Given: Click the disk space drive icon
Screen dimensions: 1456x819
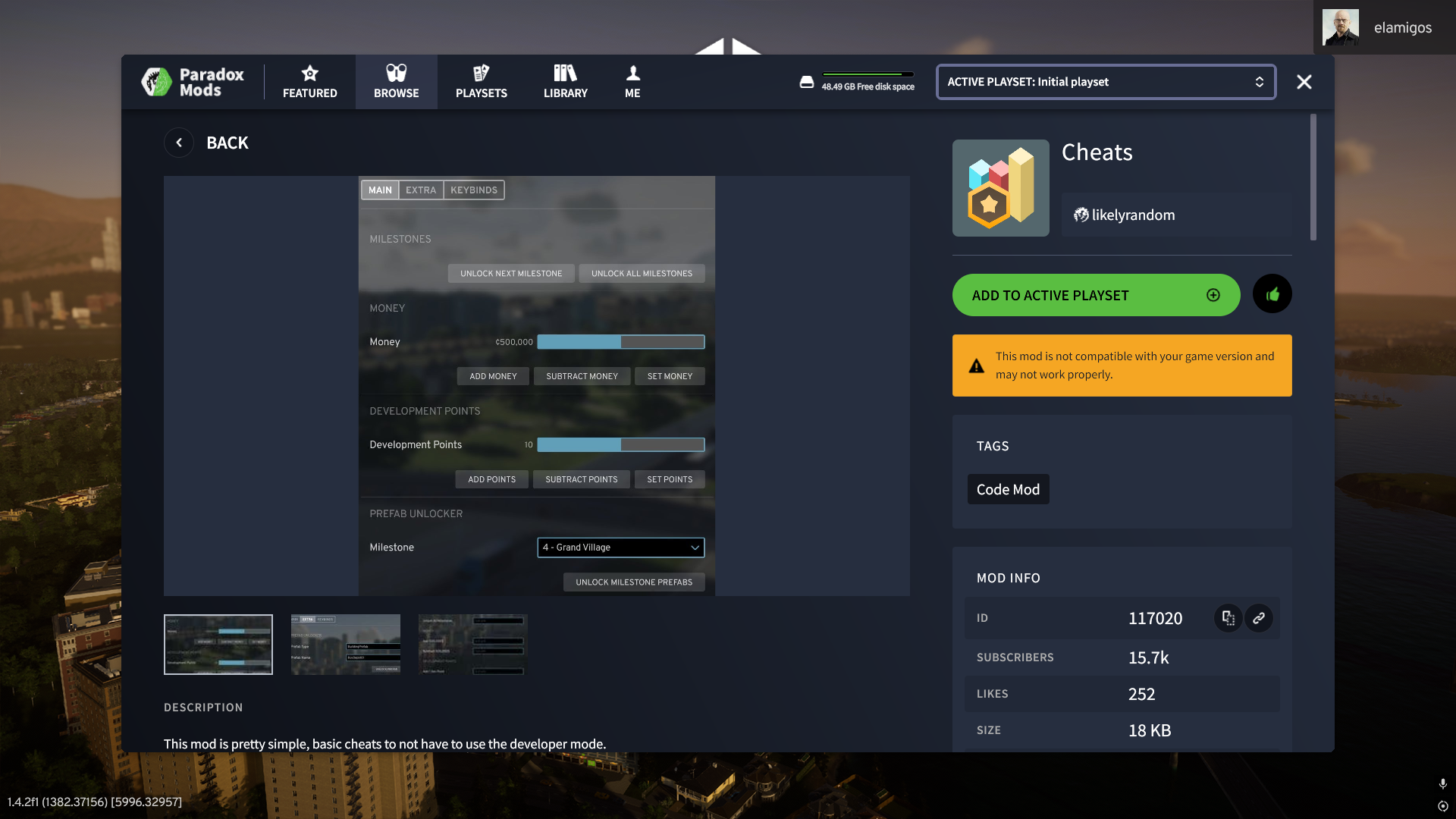Looking at the screenshot, I should click(x=807, y=82).
